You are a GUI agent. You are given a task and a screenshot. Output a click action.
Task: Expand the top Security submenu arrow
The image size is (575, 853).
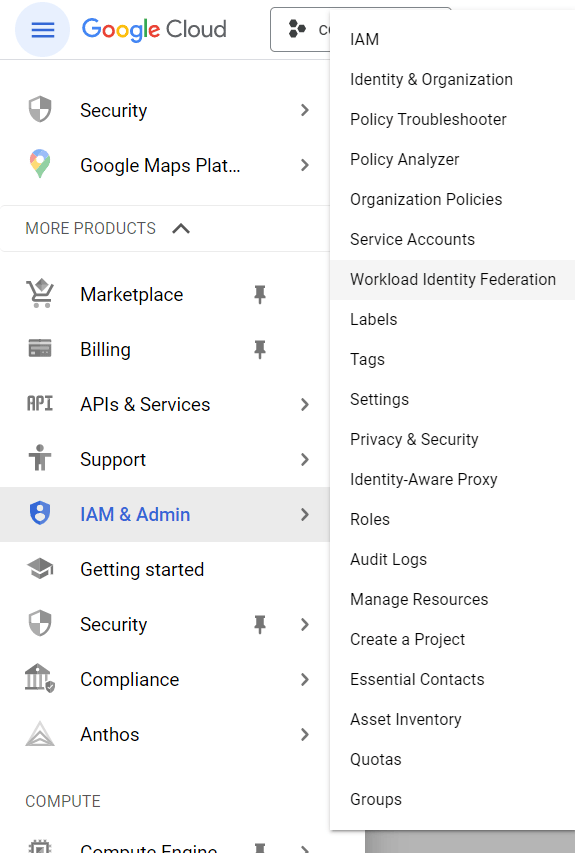[x=305, y=110]
